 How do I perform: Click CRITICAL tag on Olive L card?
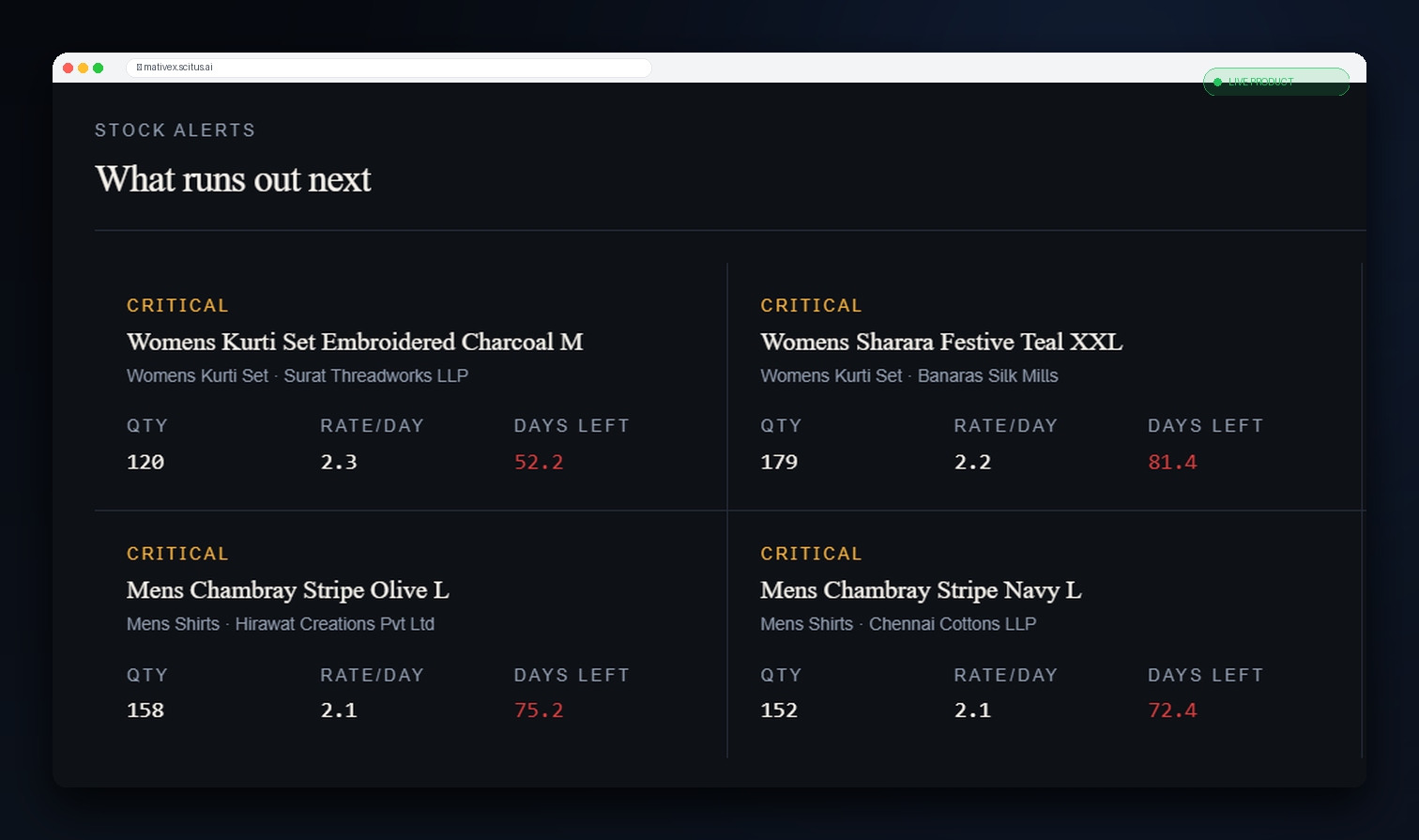[178, 554]
